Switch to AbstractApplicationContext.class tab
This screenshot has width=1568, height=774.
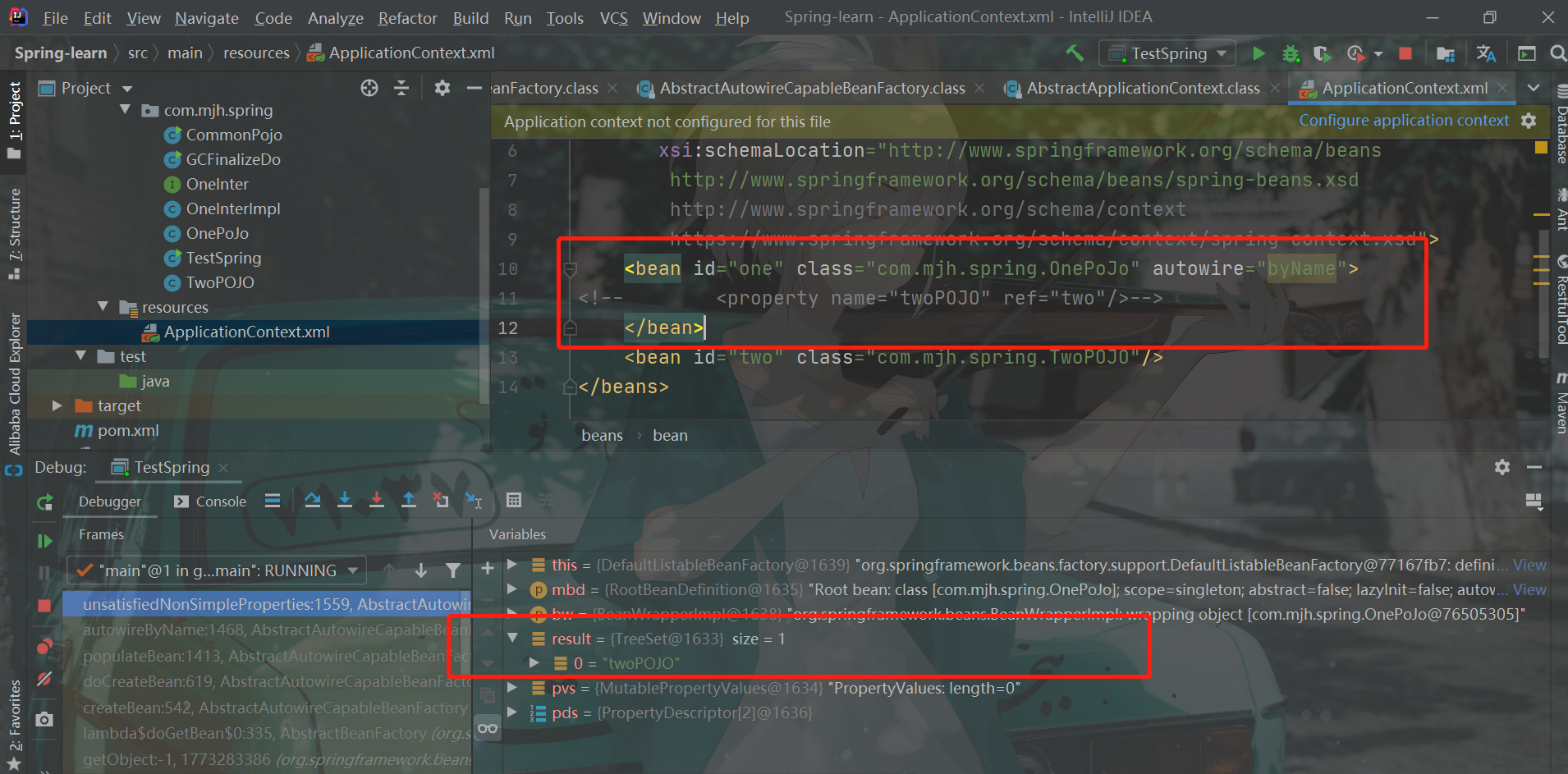tap(1143, 88)
